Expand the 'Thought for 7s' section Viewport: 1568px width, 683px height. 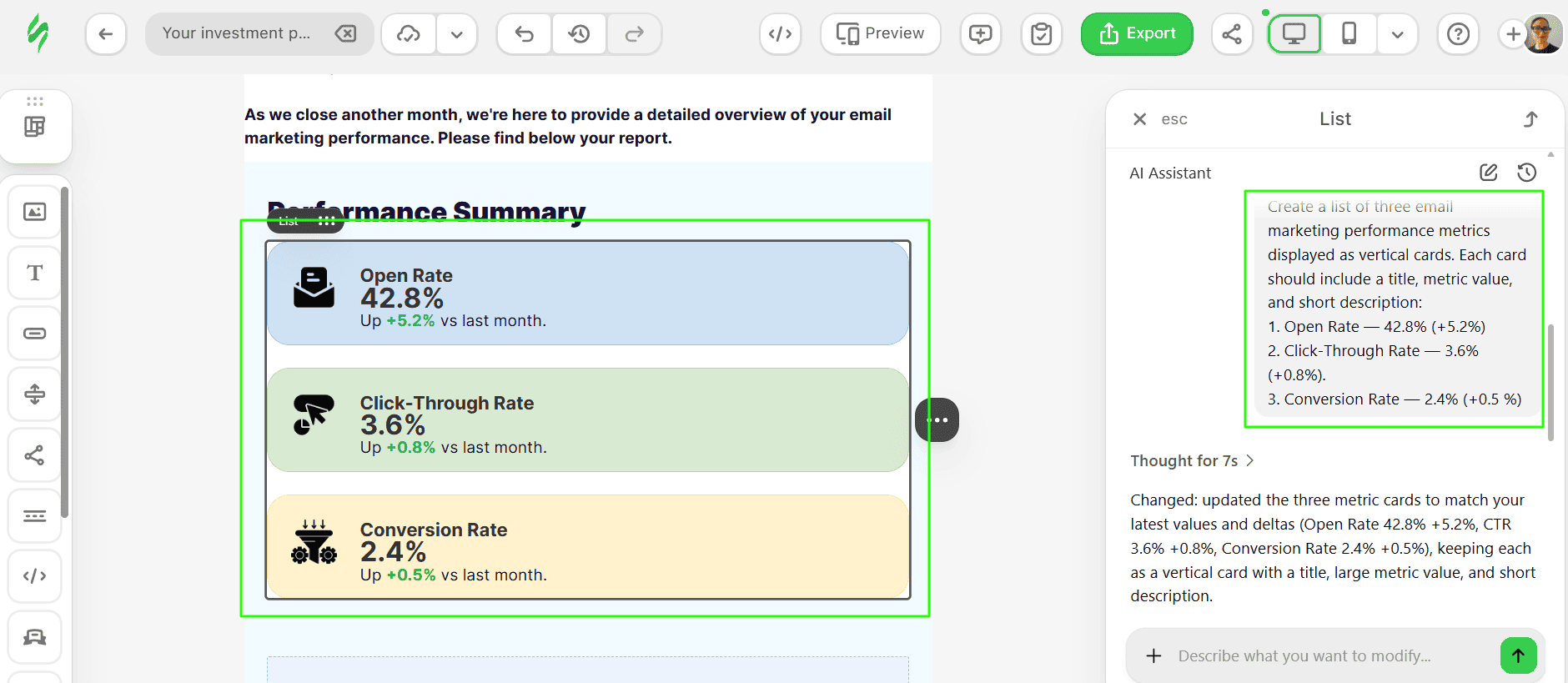coord(1192,461)
